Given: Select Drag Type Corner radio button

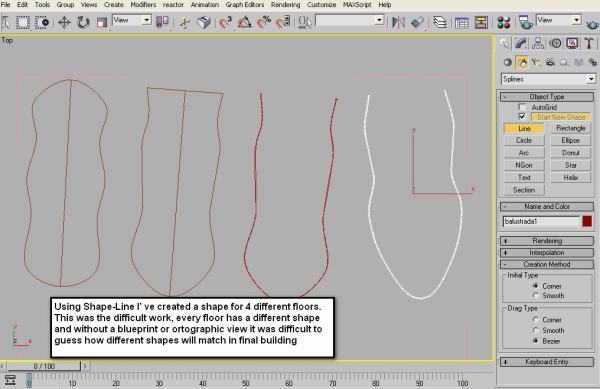Looking at the screenshot, I should (536, 320).
